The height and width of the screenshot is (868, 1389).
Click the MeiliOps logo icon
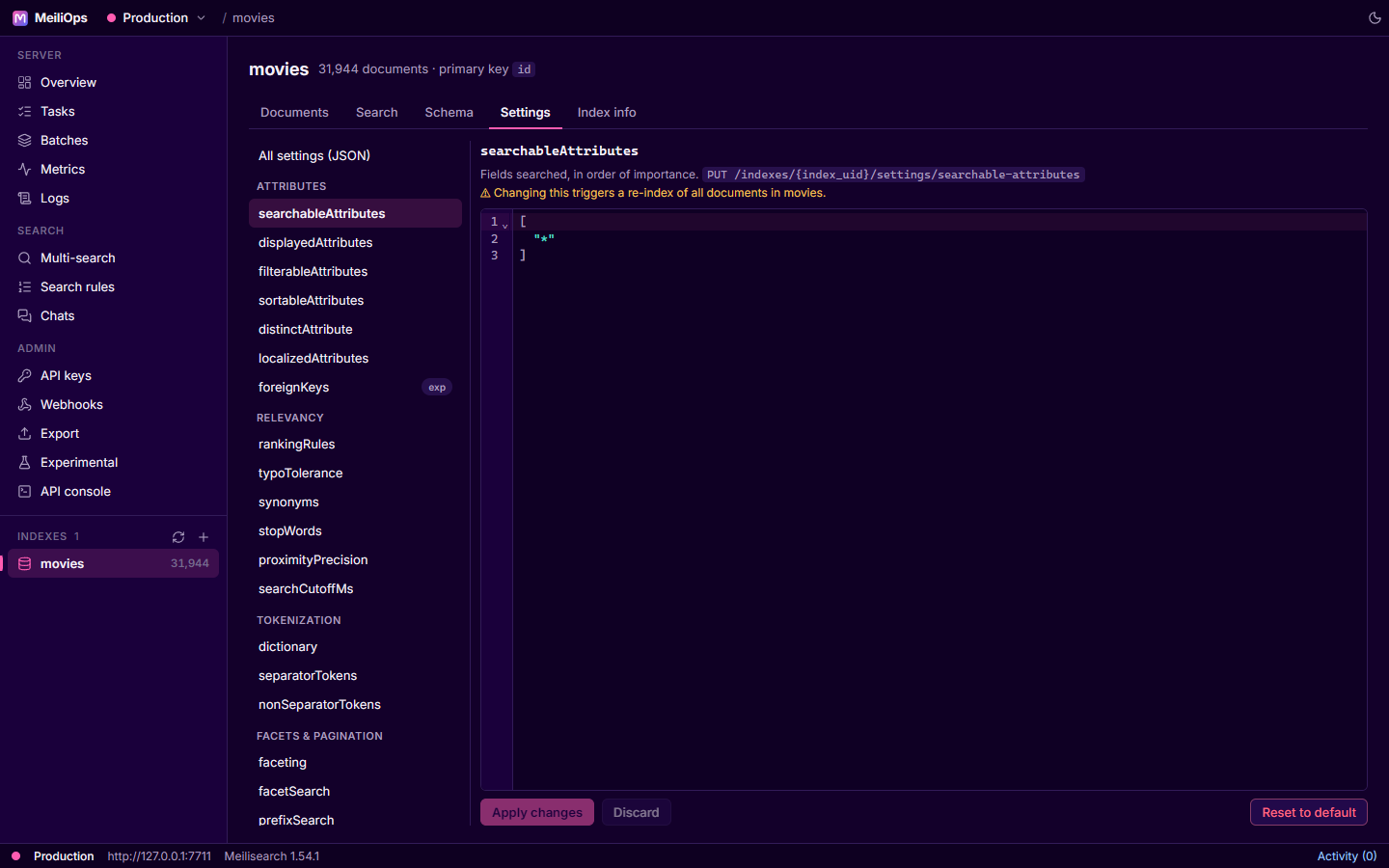click(20, 18)
